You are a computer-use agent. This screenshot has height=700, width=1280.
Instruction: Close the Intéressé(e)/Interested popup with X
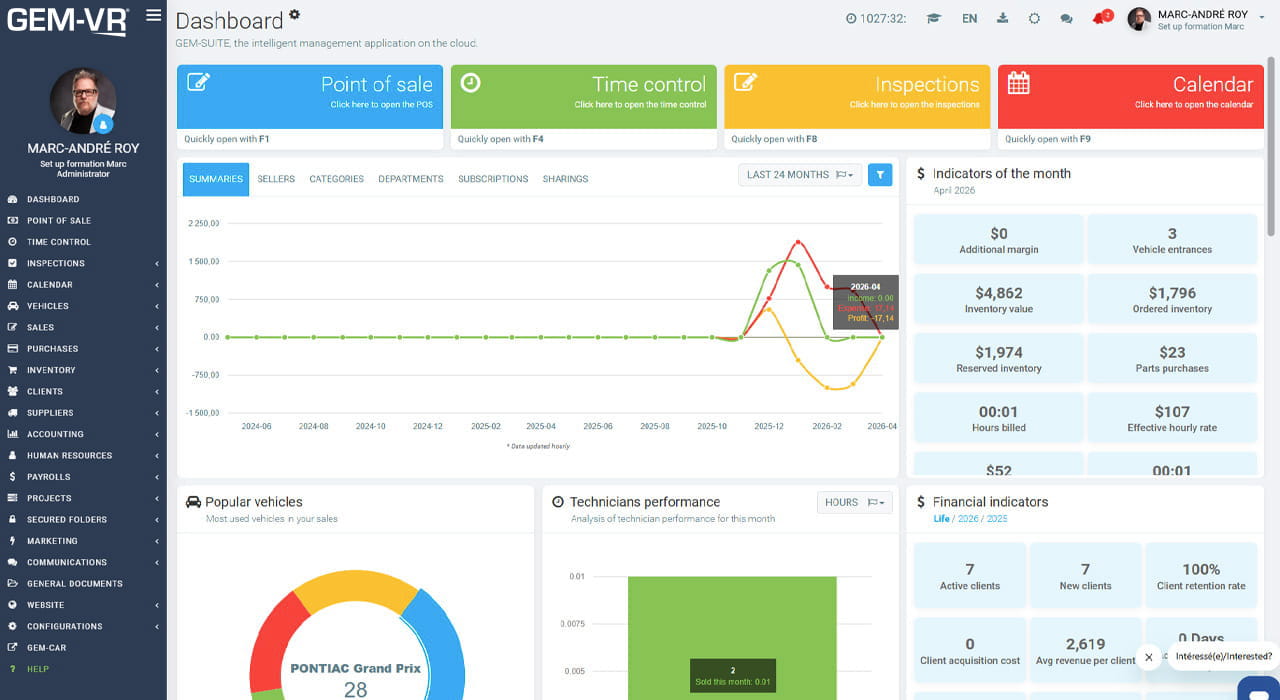point(1149,657)
